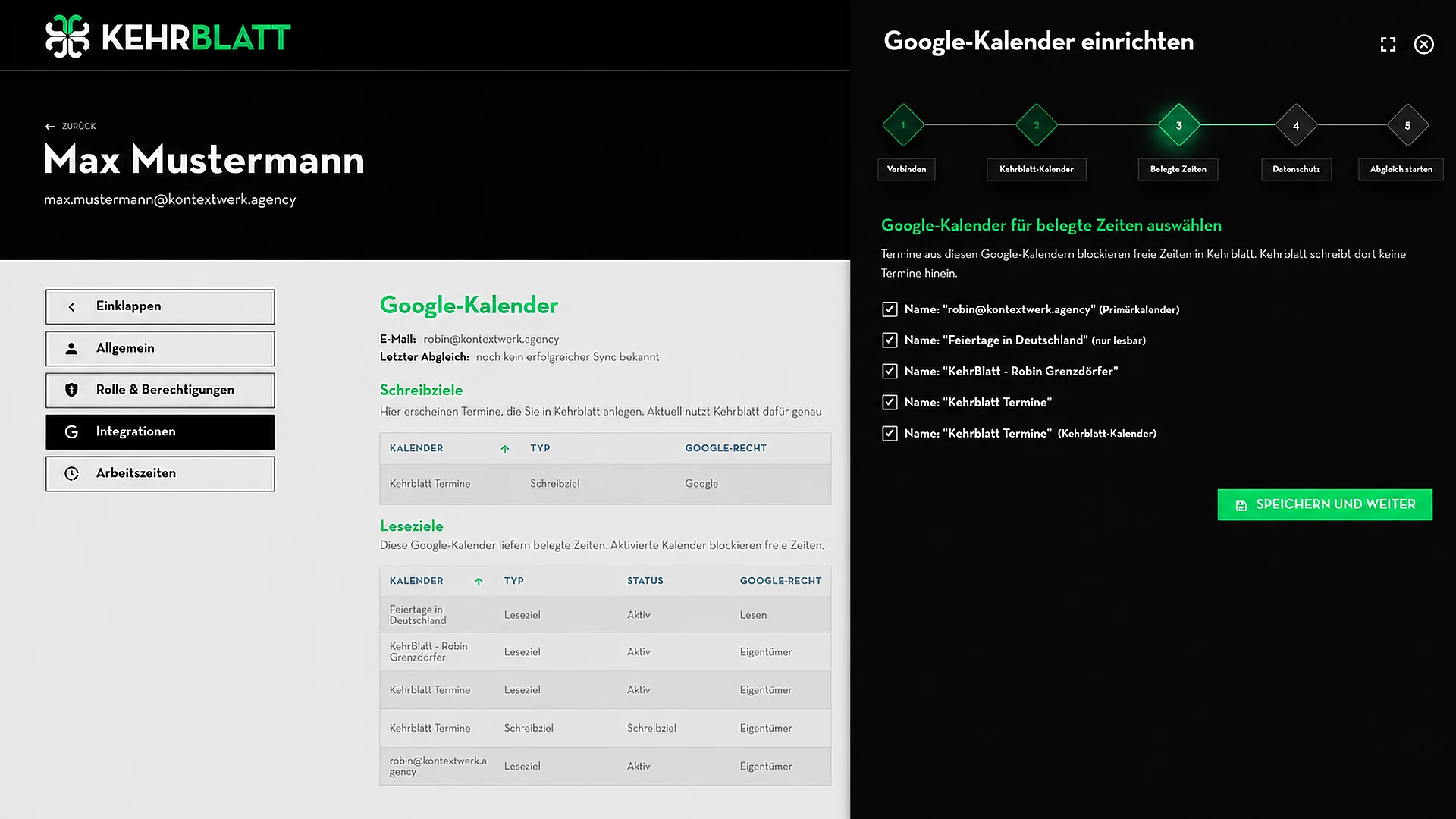The width and height of the screenshot is (1456, 819).
Task: Click 'Google-Kalender für belegte Zeiten auswählen' heading
Action: point(1051,226)
